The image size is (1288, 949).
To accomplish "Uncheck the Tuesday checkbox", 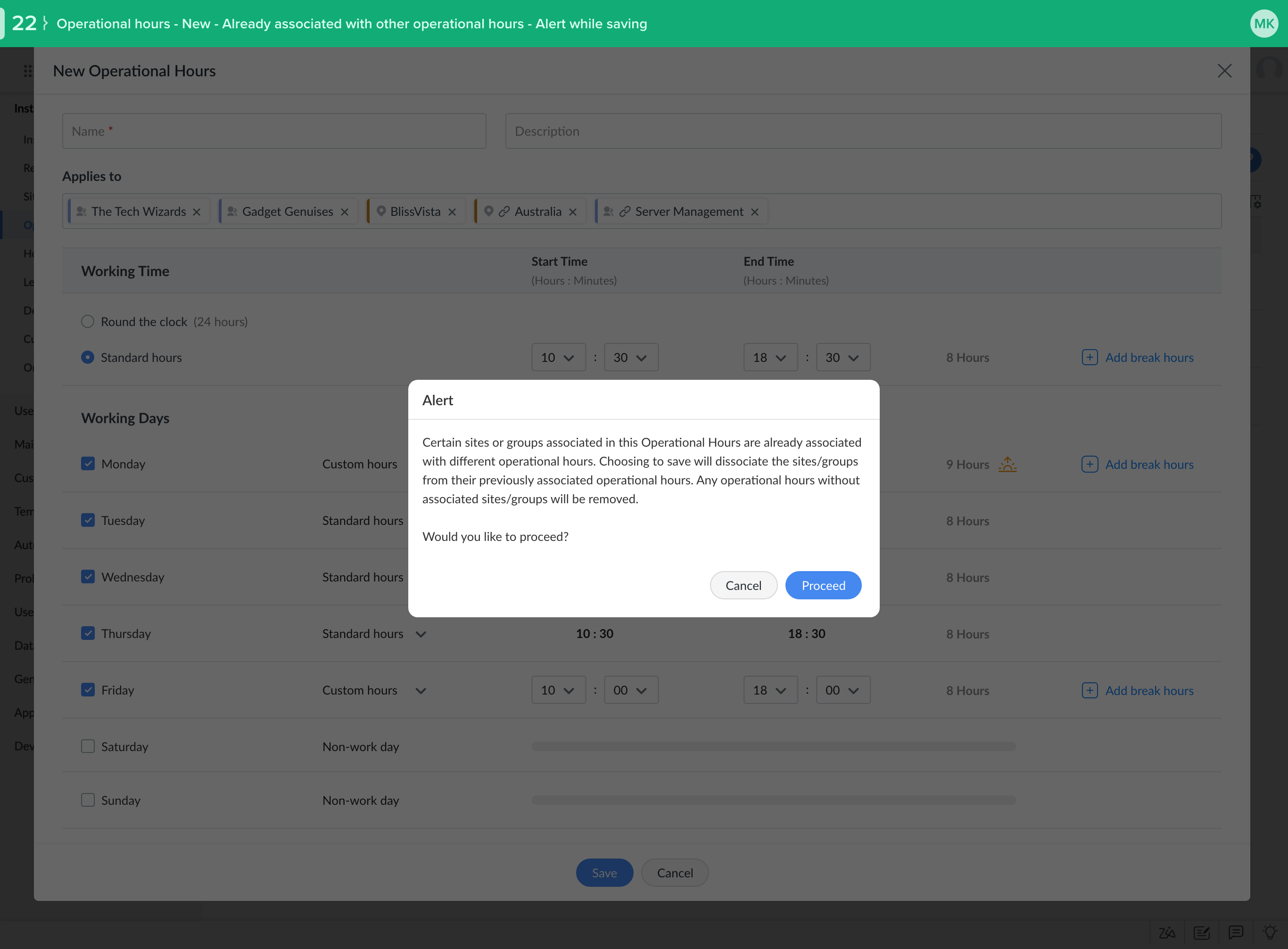I will point(88,520).
